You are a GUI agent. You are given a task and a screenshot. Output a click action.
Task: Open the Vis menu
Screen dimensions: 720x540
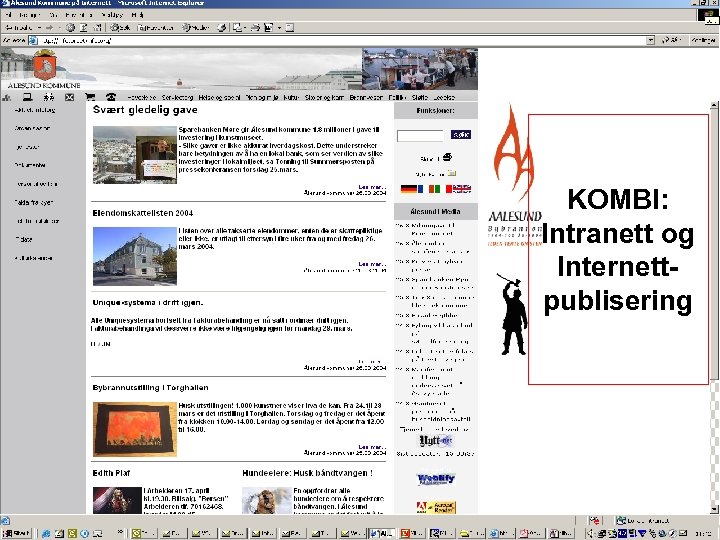point(53,15)
